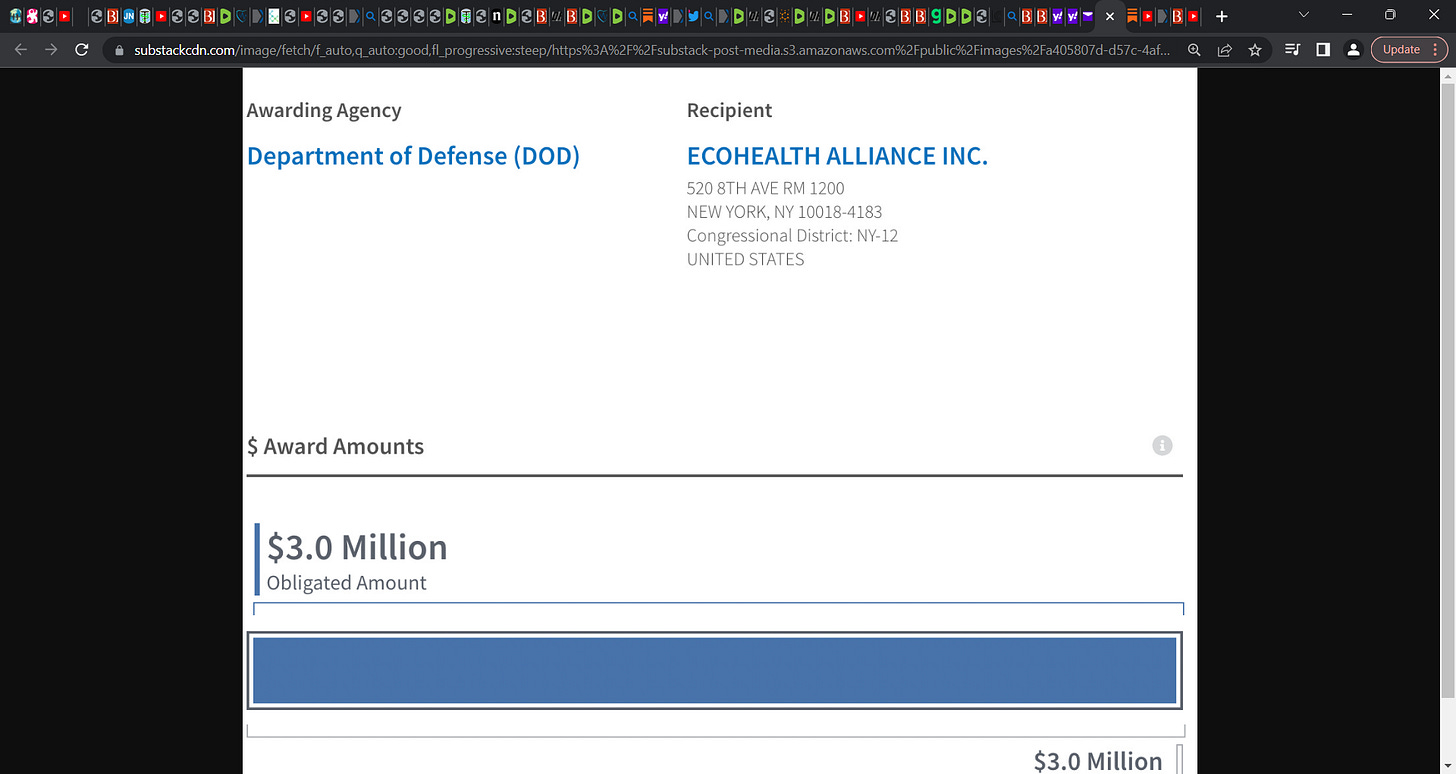Click the 'Awarding Agency' heading
This screenshot has width=1456, height=774.
[x=324, y=111]
